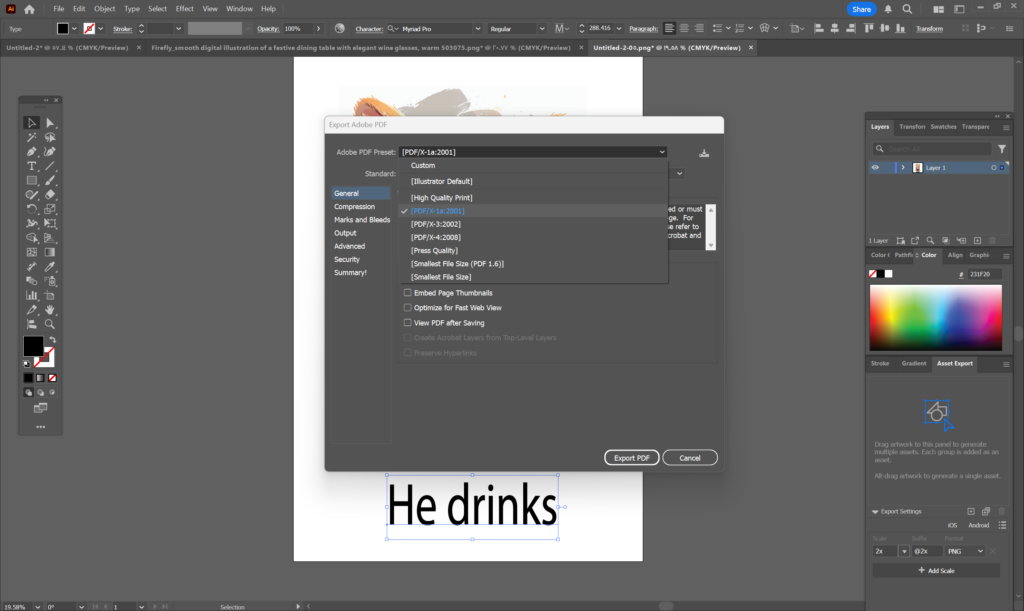Image resolution: width=1024 pixels, height=611 pixels.
Task: Open export Scale 2x dropdown
Action: coord(904,551)
